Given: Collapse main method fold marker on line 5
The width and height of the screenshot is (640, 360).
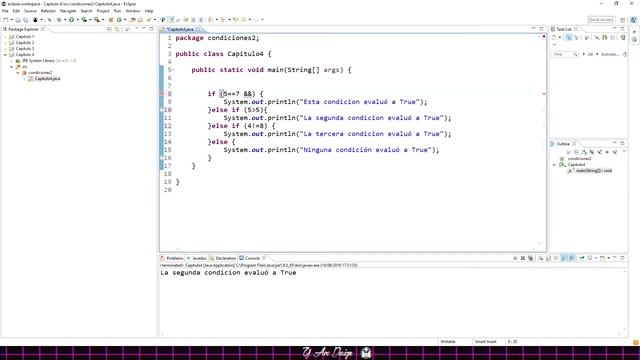Looking at the screenshot, I should click(x=174, y=70).
